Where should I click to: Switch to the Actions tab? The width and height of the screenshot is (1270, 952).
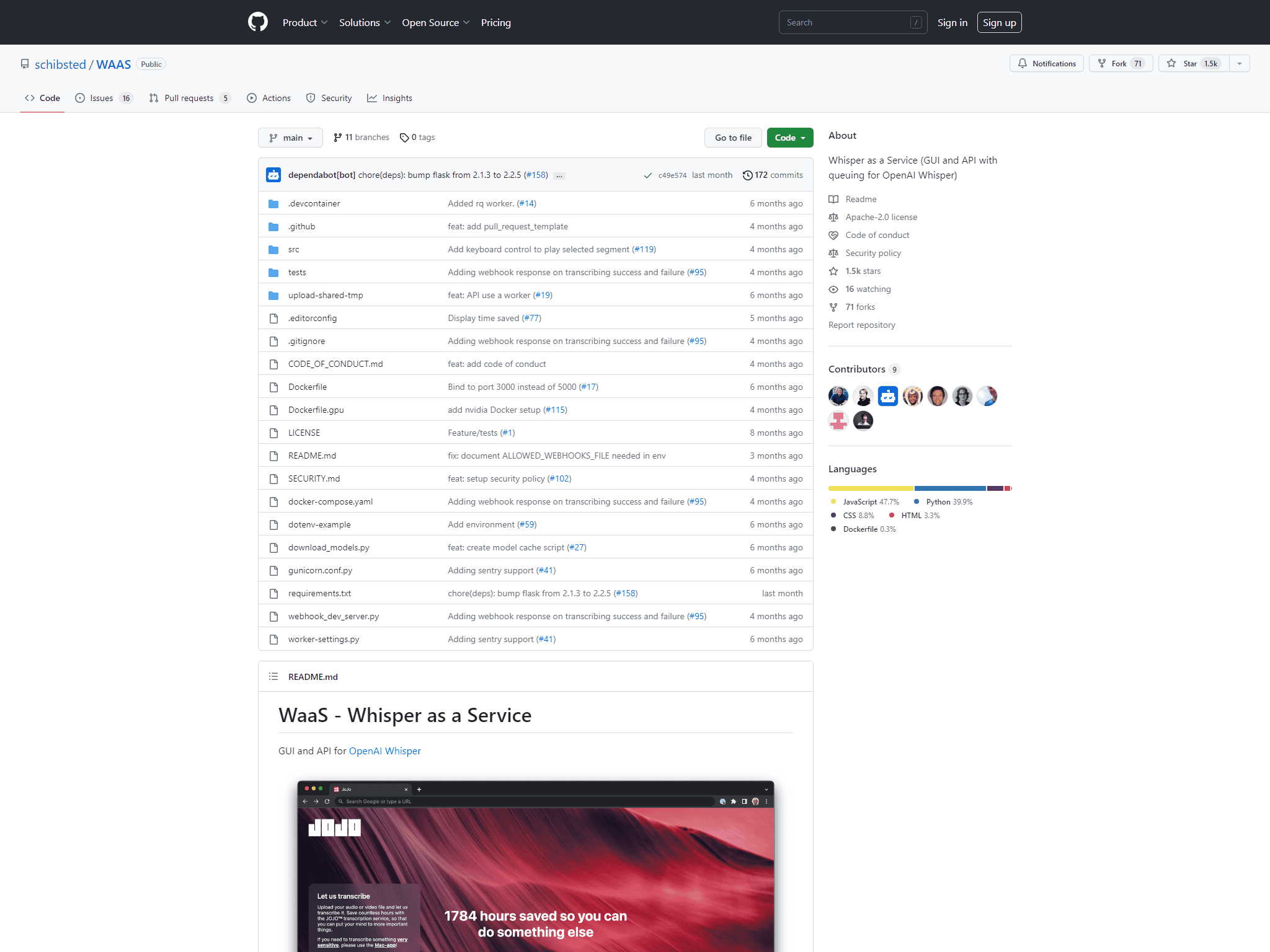269,98
